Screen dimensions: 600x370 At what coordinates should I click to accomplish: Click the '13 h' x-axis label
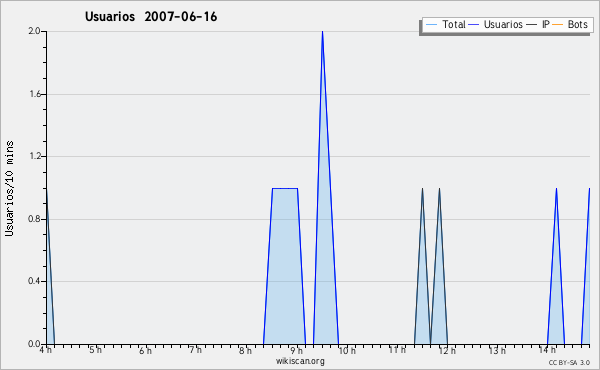(497, 350)
